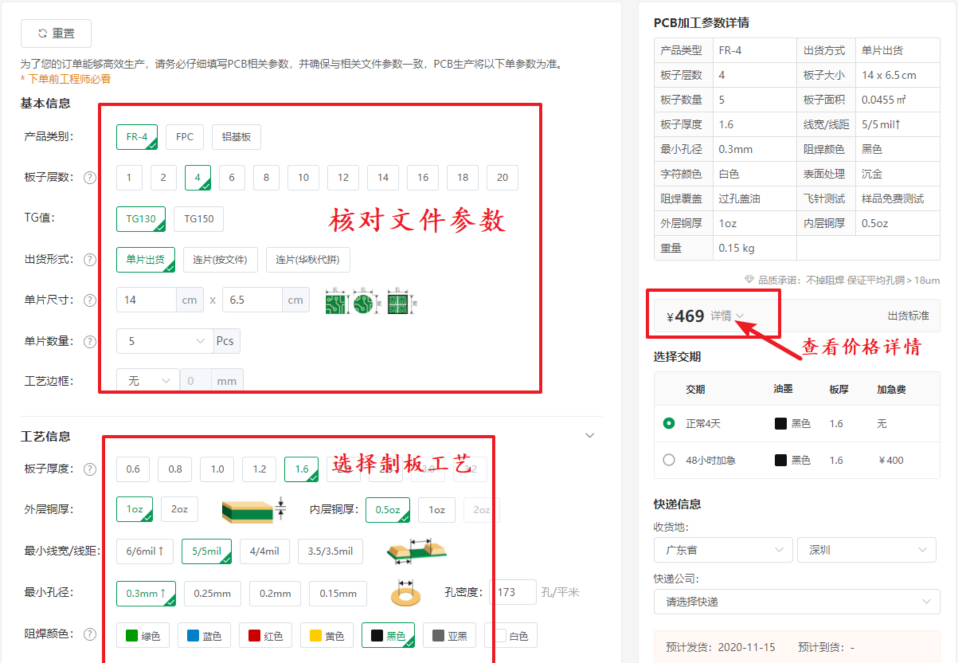This screenshot has width=958, height=663.
Task: Click the help icon next to 阻焊颜色
Action: (90, 634)
